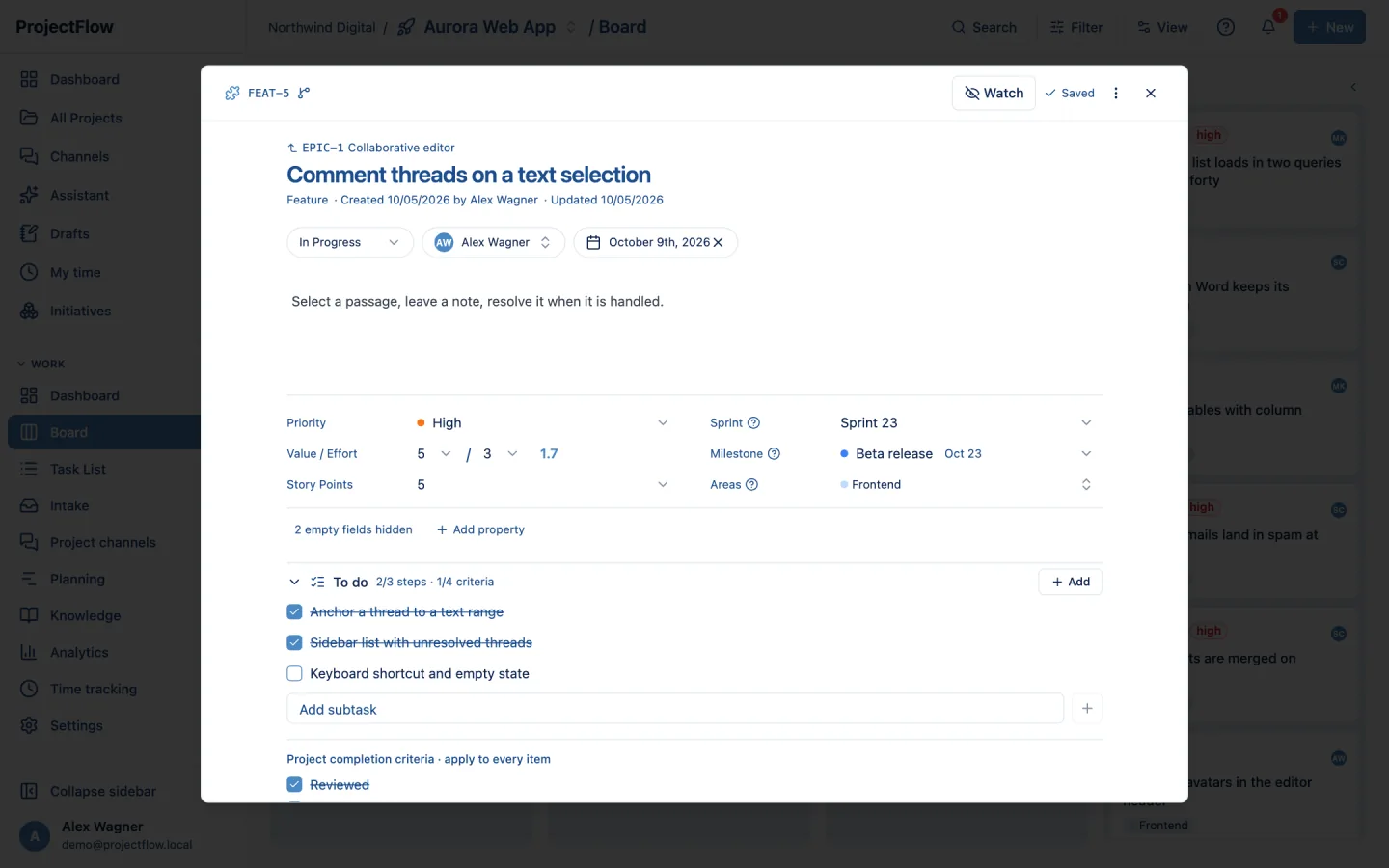Open the Story Points dropdown

(x=542, y=485)
